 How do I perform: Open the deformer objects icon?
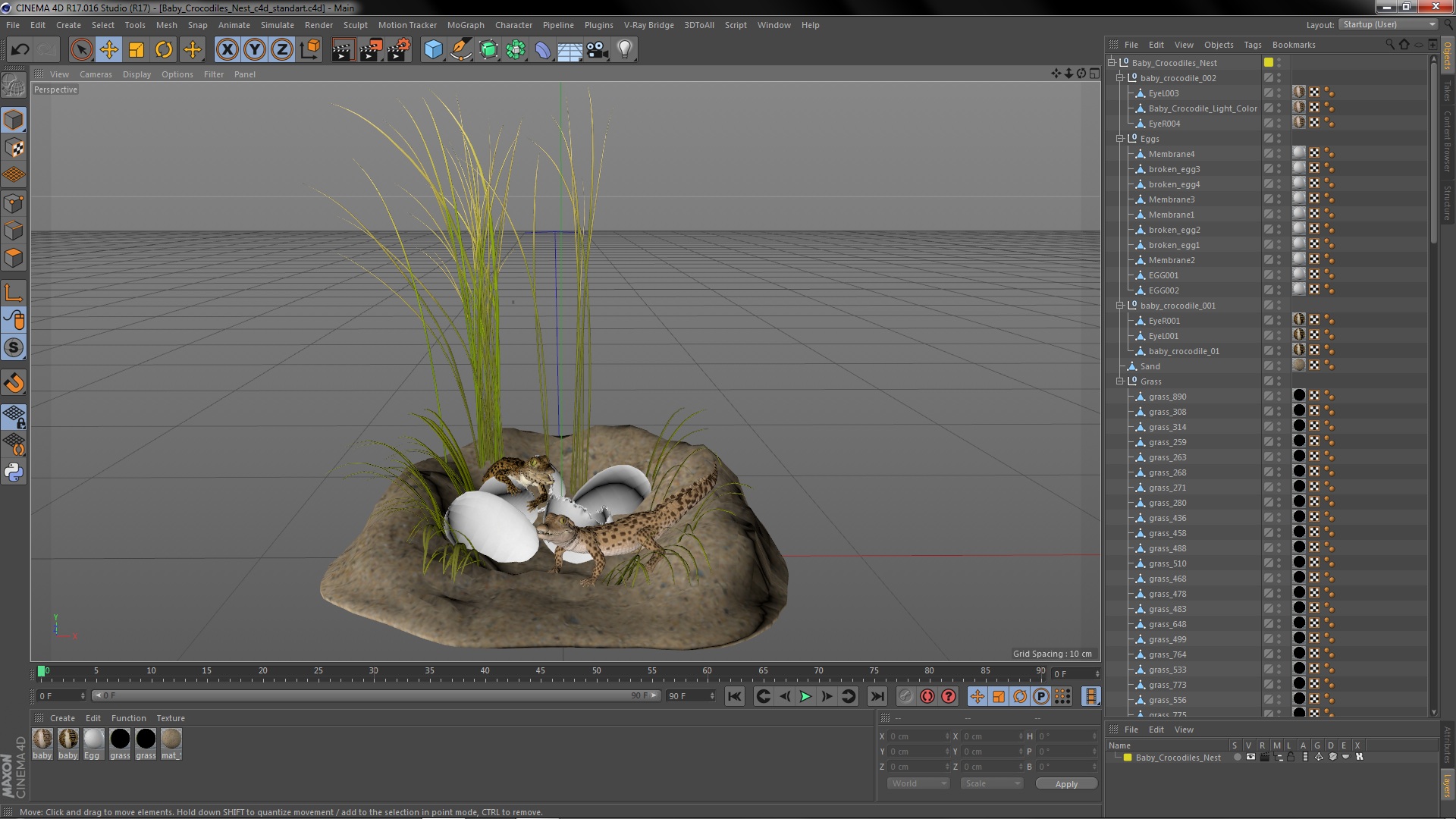tap(543, 50)
